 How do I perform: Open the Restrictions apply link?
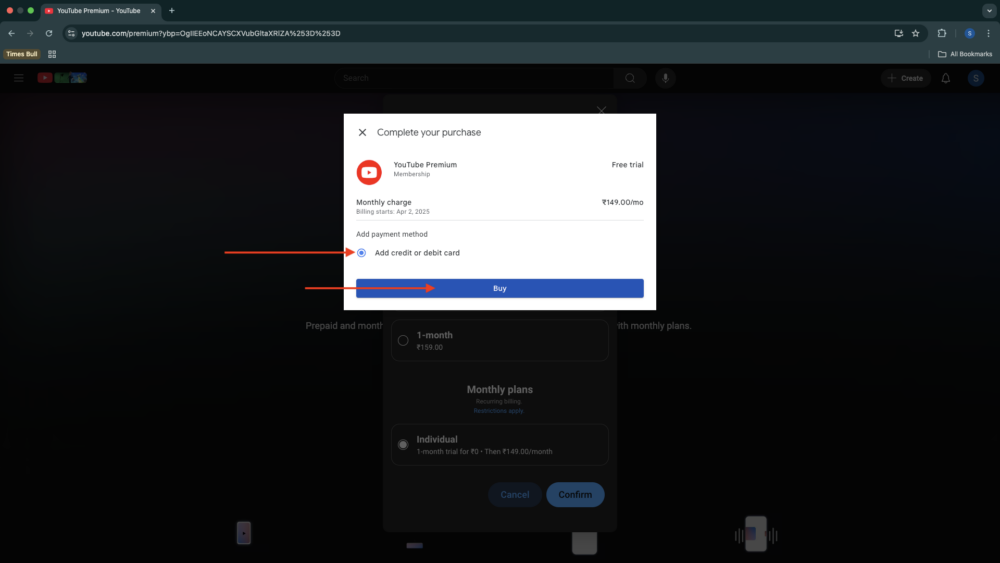point(499,411)
